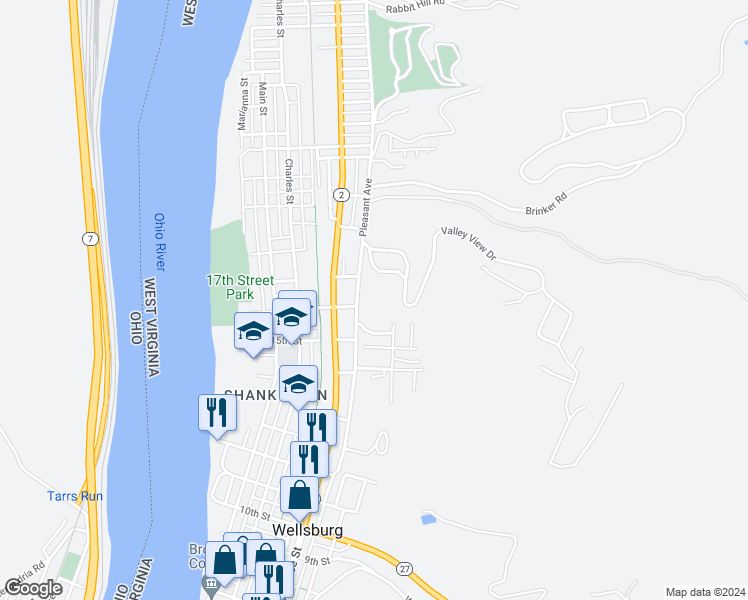The height and width of the screenshot is (600, 748).
Task: Select the school marker over Shanktown label
Action: click(x=298, y=385)
